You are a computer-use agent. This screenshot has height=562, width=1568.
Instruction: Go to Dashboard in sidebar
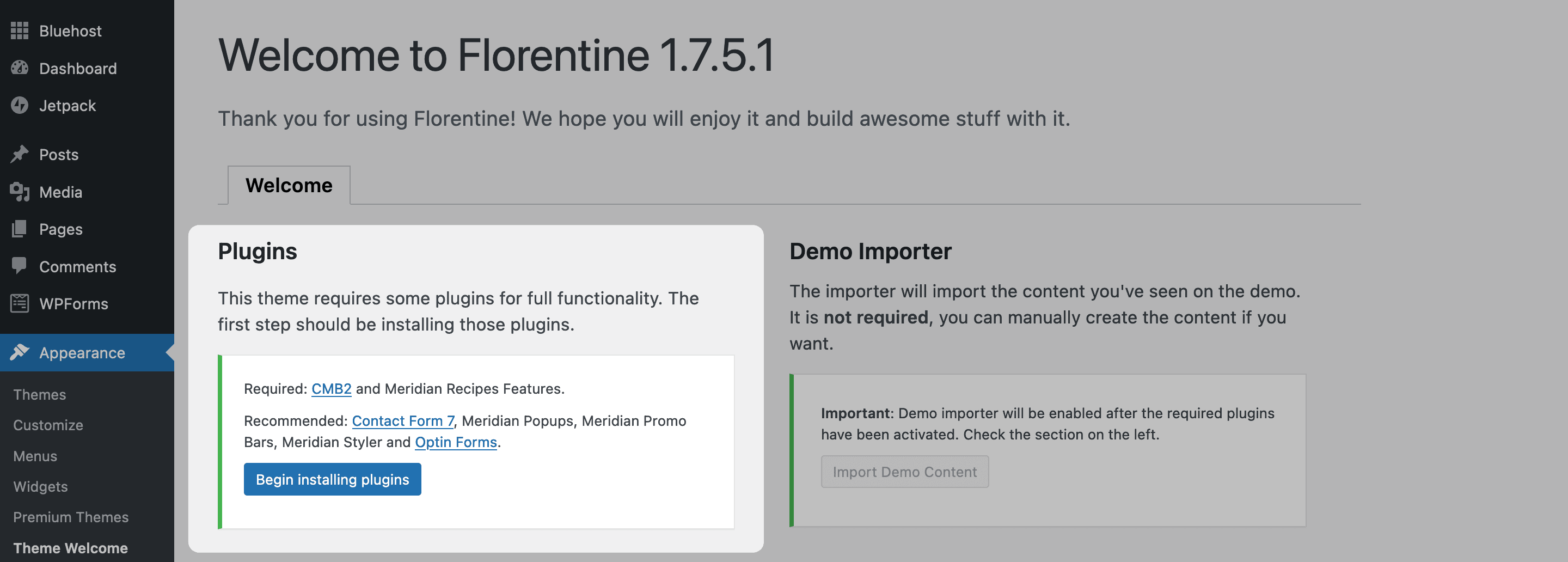click(x=78, y=68)
